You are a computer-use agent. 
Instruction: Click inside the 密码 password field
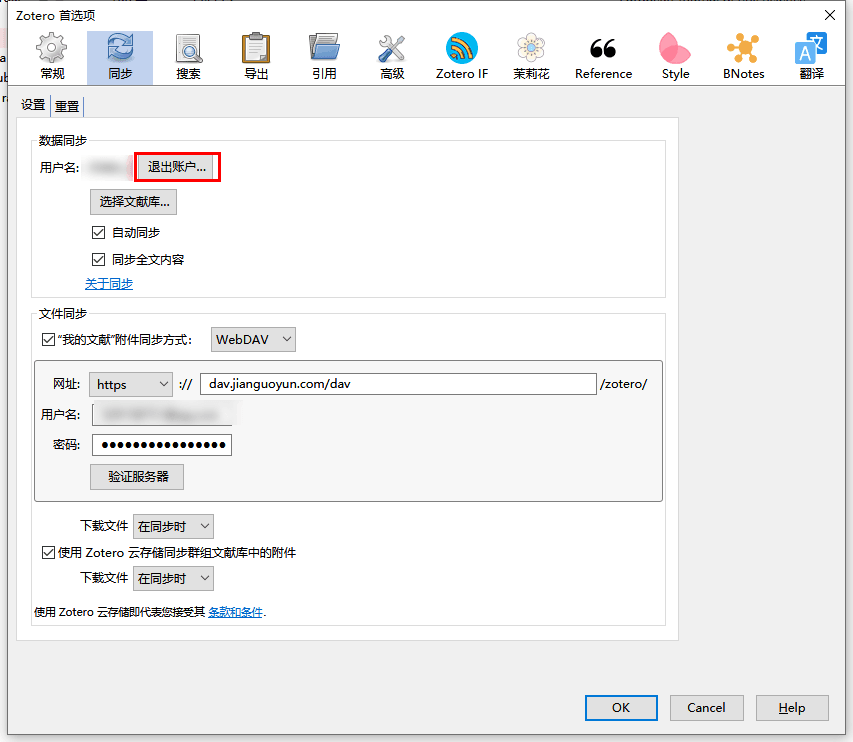[161, 444]
